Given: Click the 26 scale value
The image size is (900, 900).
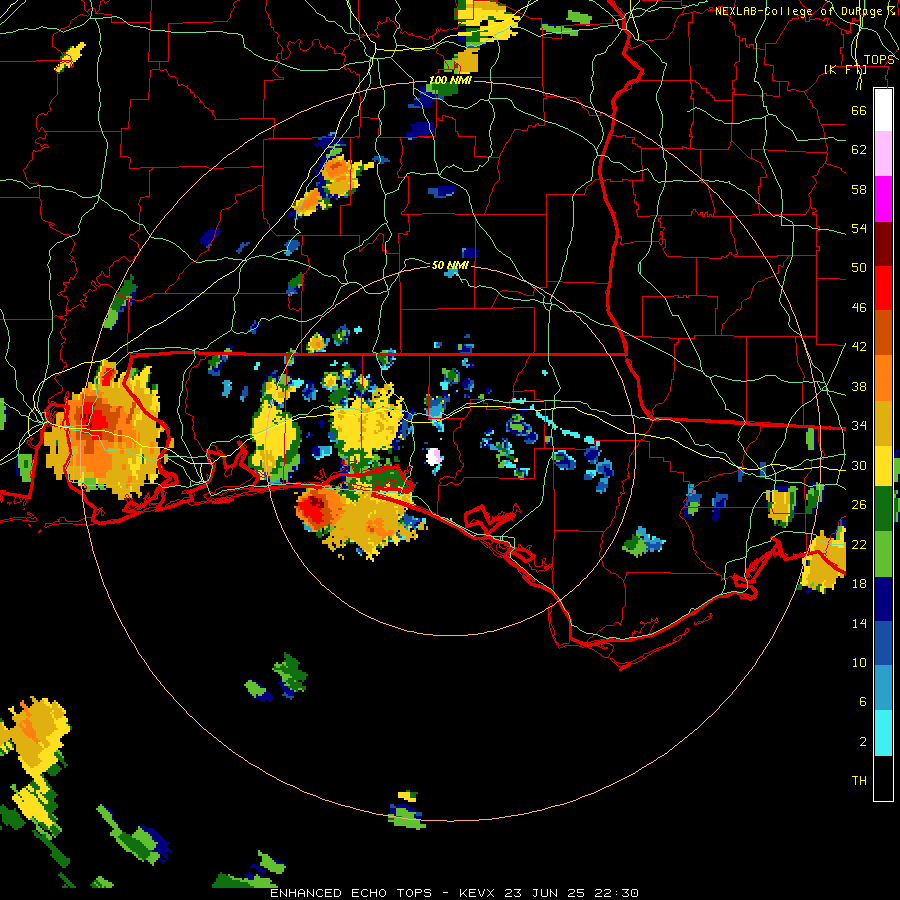Looking at the screenshot, I should 859,505.
